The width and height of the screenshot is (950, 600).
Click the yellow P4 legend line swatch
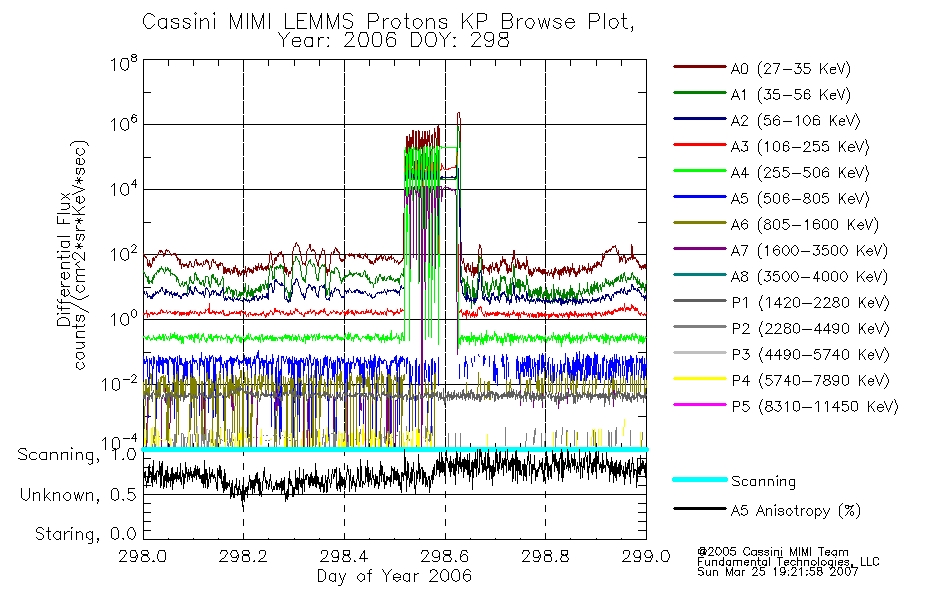(x=700, y=379)
